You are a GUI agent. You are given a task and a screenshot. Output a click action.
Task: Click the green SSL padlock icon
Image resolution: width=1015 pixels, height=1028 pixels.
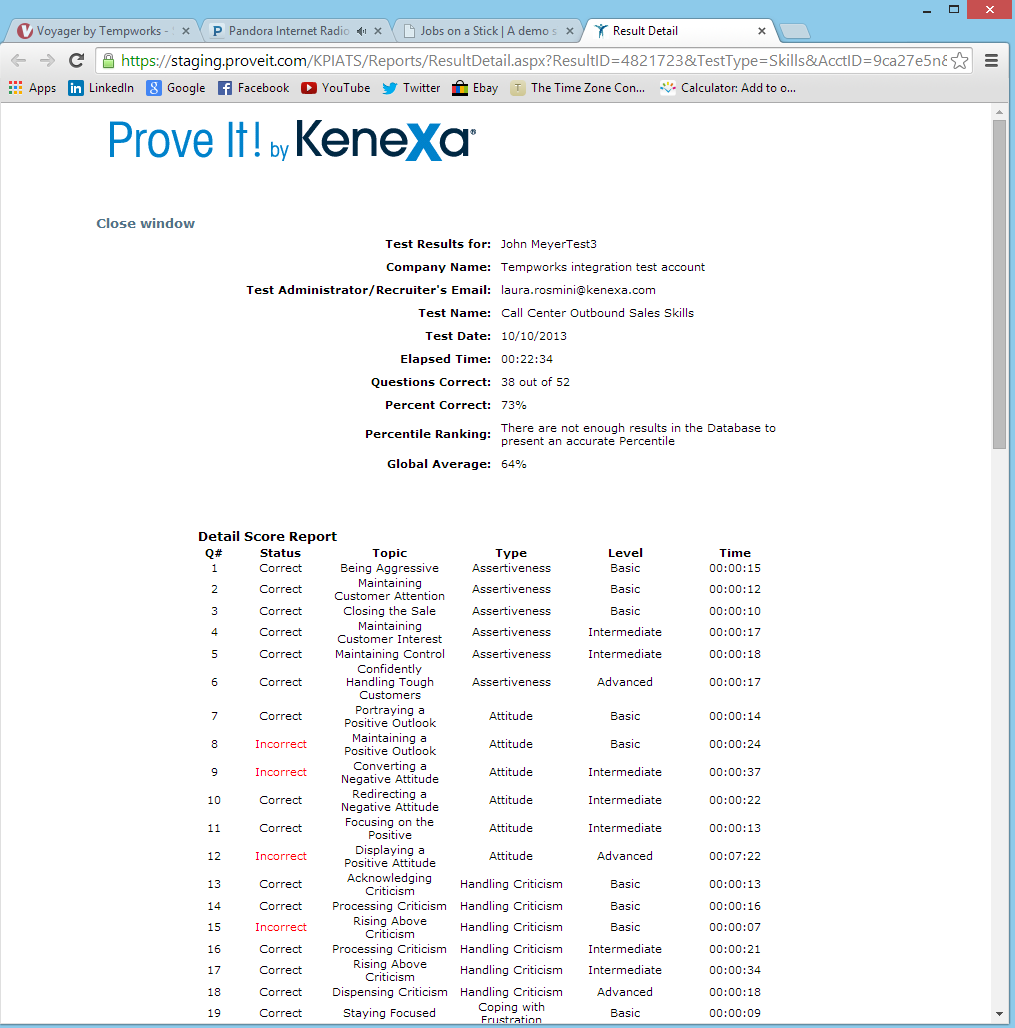click(109, 61)
